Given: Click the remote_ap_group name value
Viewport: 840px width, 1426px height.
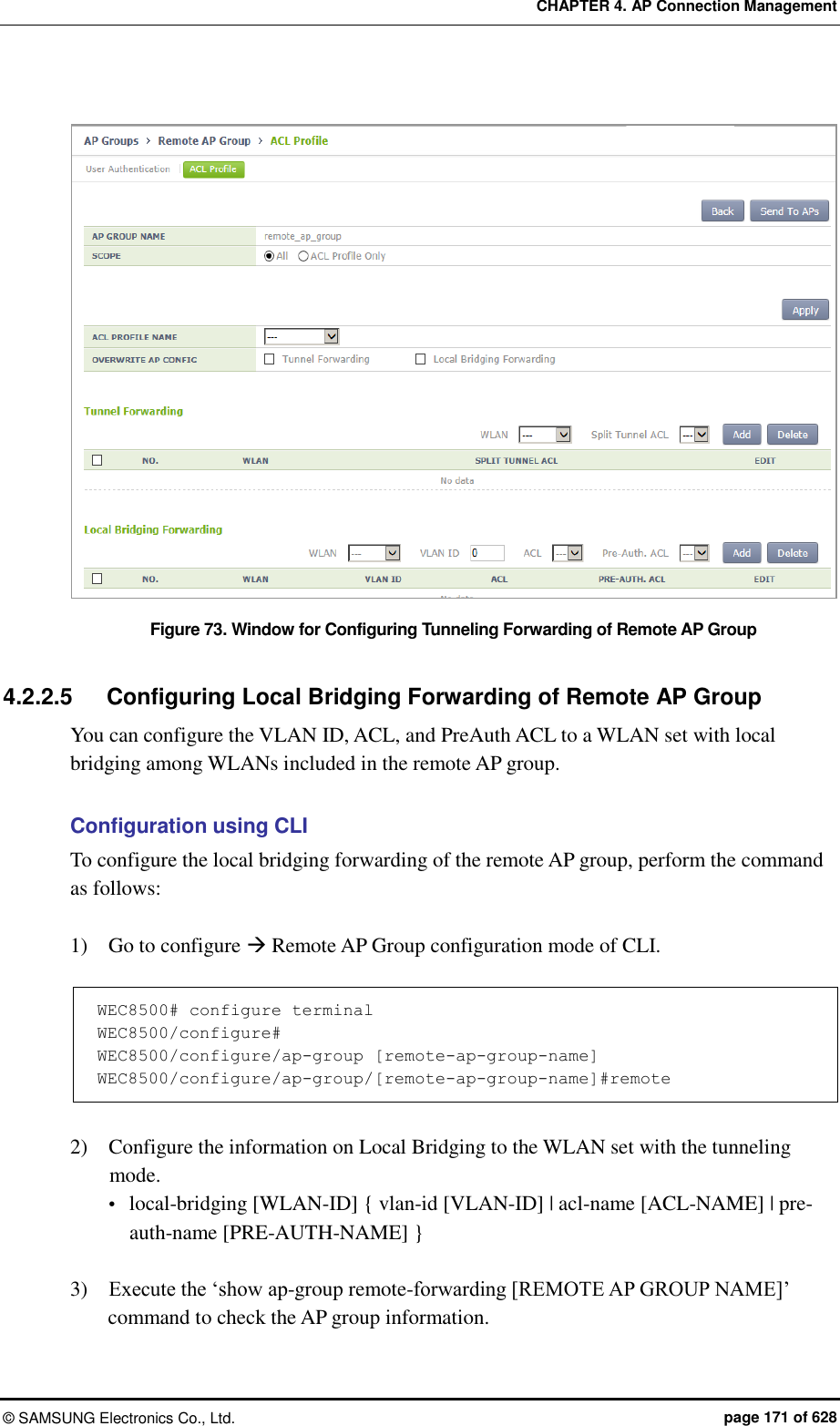Looking at the screenshot, I should [302, 237].
